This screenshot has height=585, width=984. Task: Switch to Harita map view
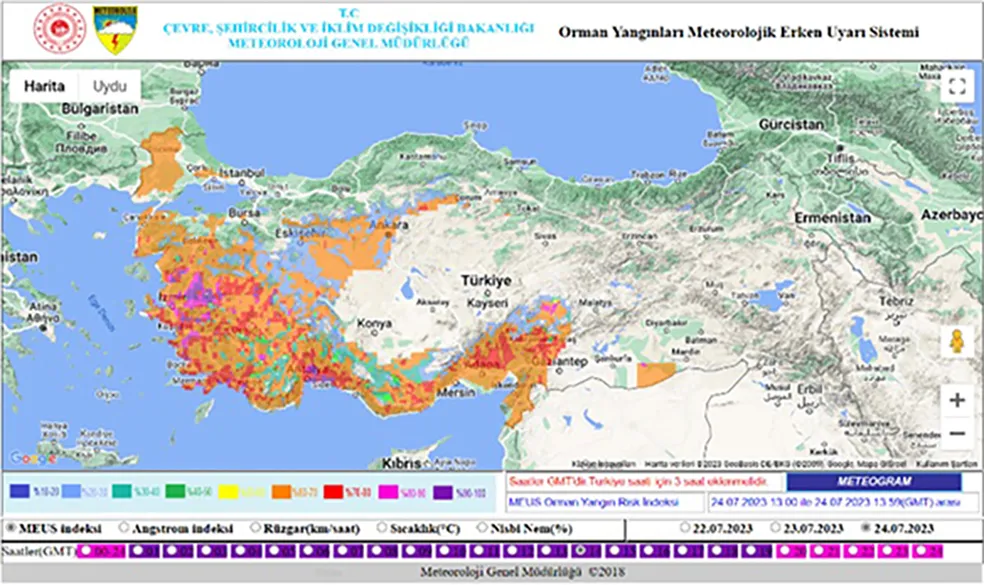44,86
